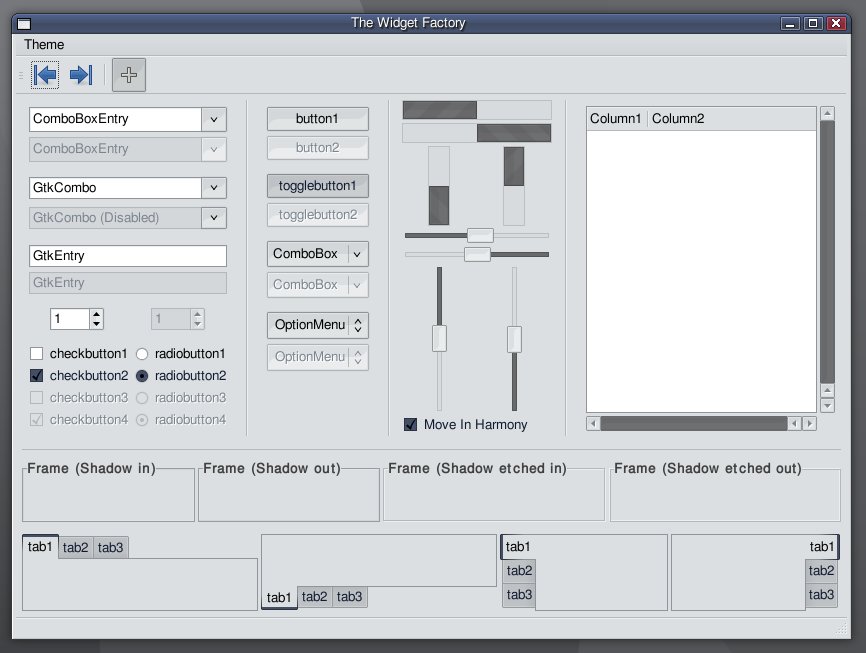Click the upper horizontal slider handle
This screenshot has height=653, width=866.
point(480,235)
